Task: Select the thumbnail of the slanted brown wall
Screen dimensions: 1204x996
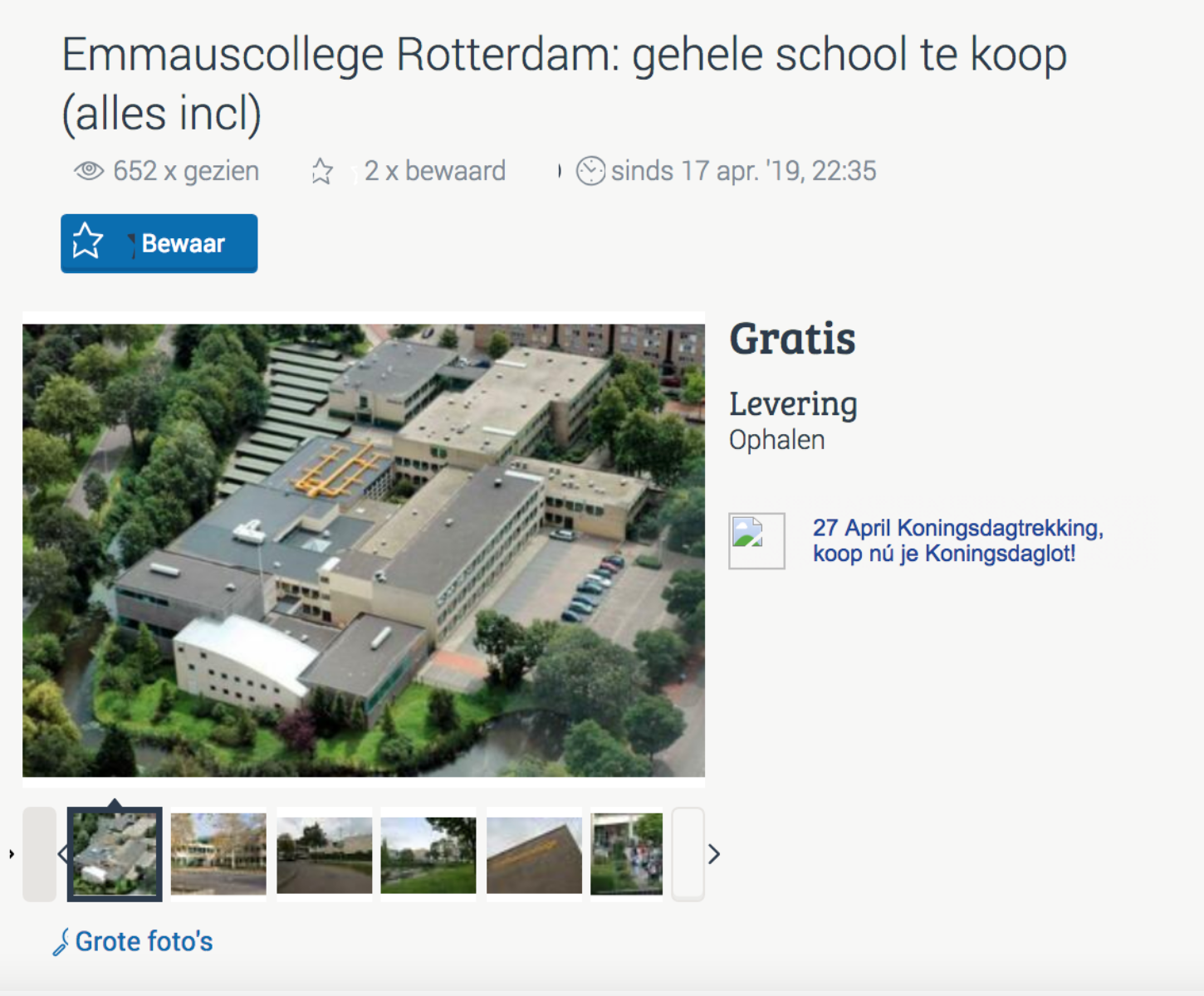Action: (x=534, y=854)
